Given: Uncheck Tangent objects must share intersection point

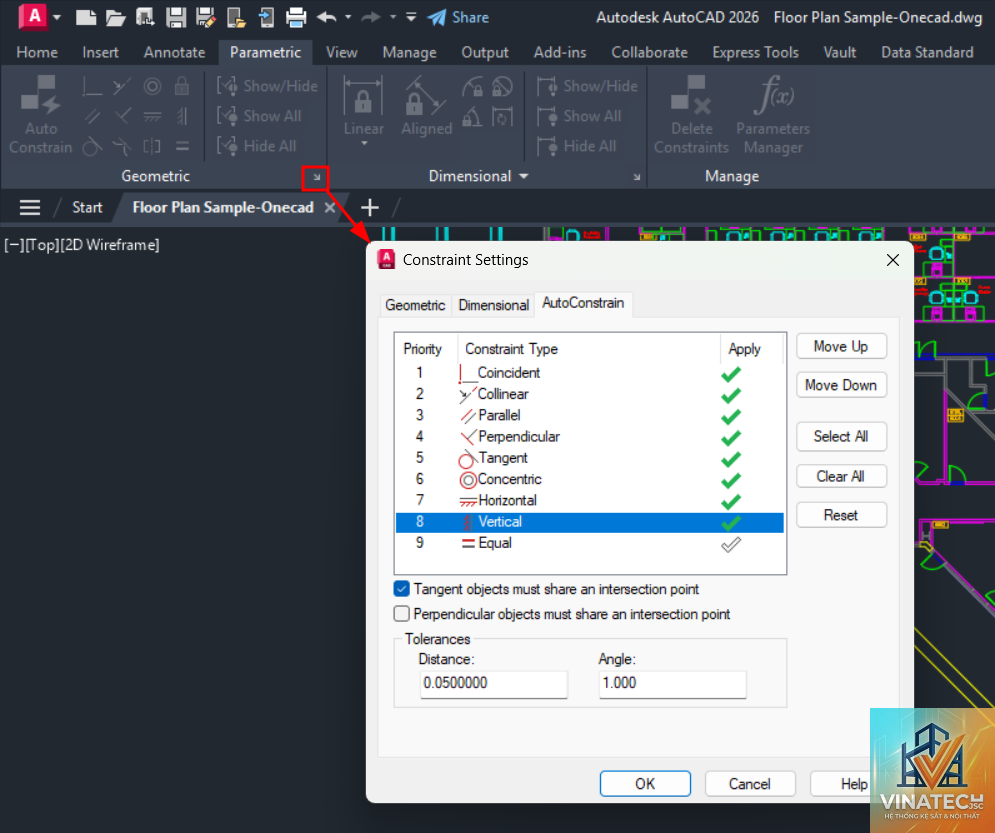Looking at the screenshot, I should pyautogui.click(x=402, y=589).
